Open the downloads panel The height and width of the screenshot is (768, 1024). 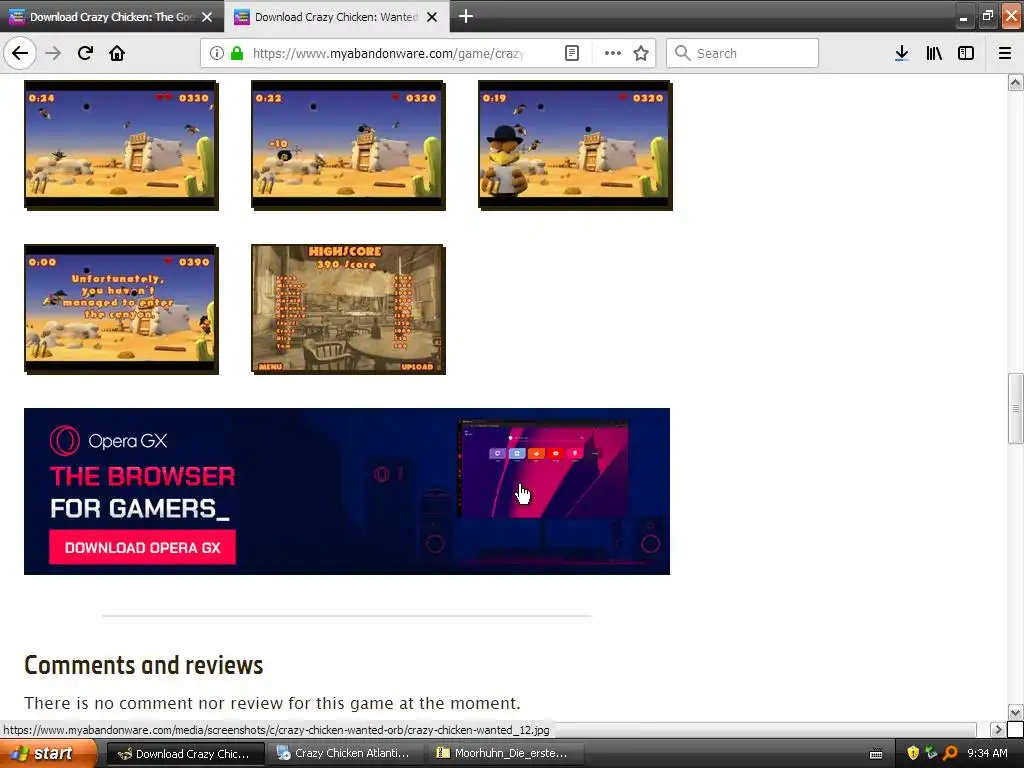901,53
